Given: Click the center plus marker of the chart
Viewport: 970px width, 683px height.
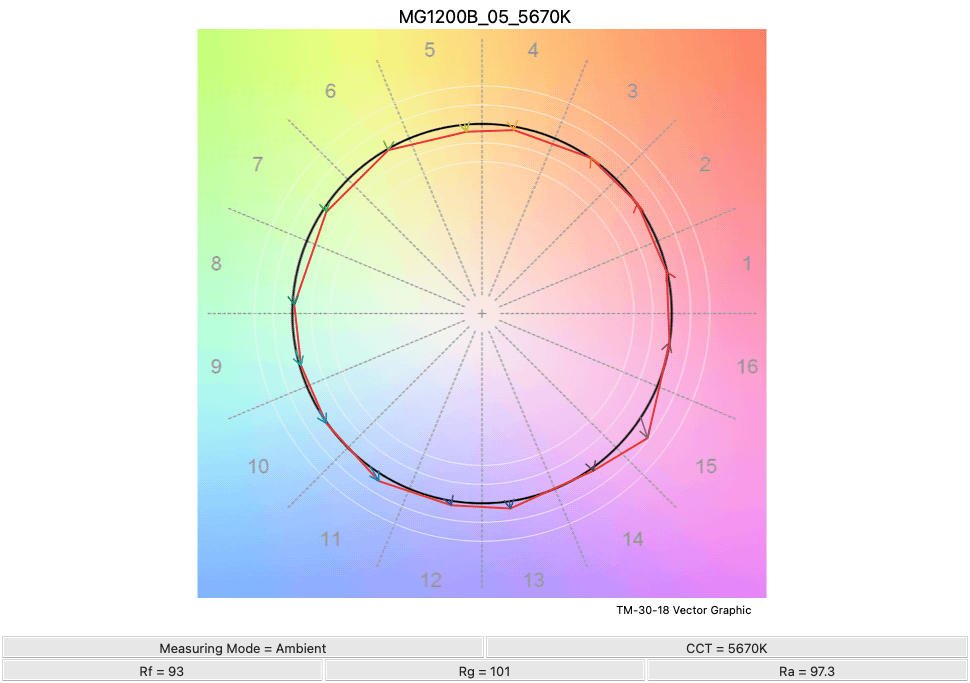Looking at the screenshot, I should [x=482, y=314].
